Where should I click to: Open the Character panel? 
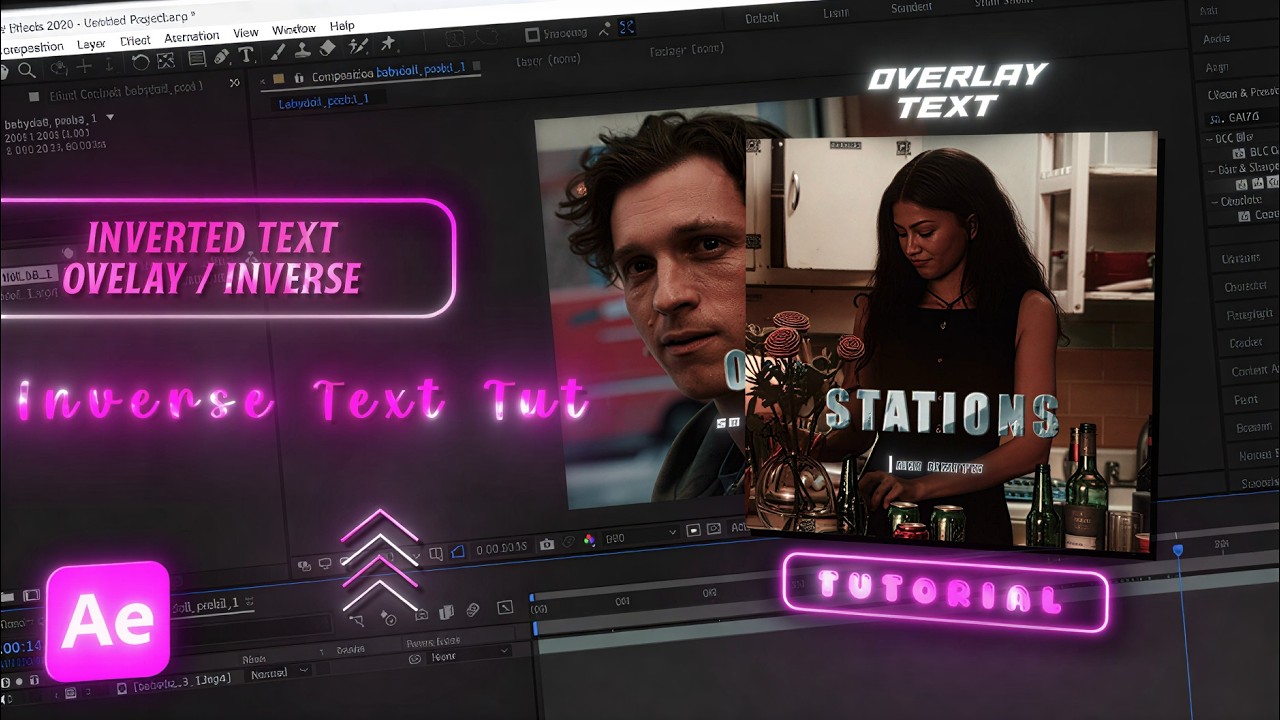coord(1246,286)
